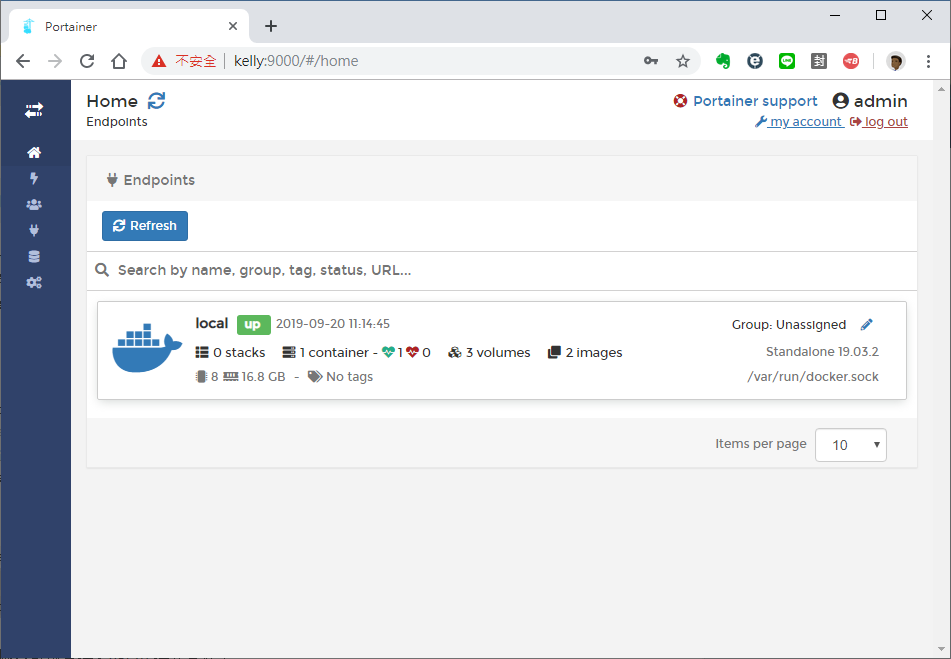Click the 2019-09-20 11:14:45 timestamp
951x659 pixels.
(x=333, y=324)
